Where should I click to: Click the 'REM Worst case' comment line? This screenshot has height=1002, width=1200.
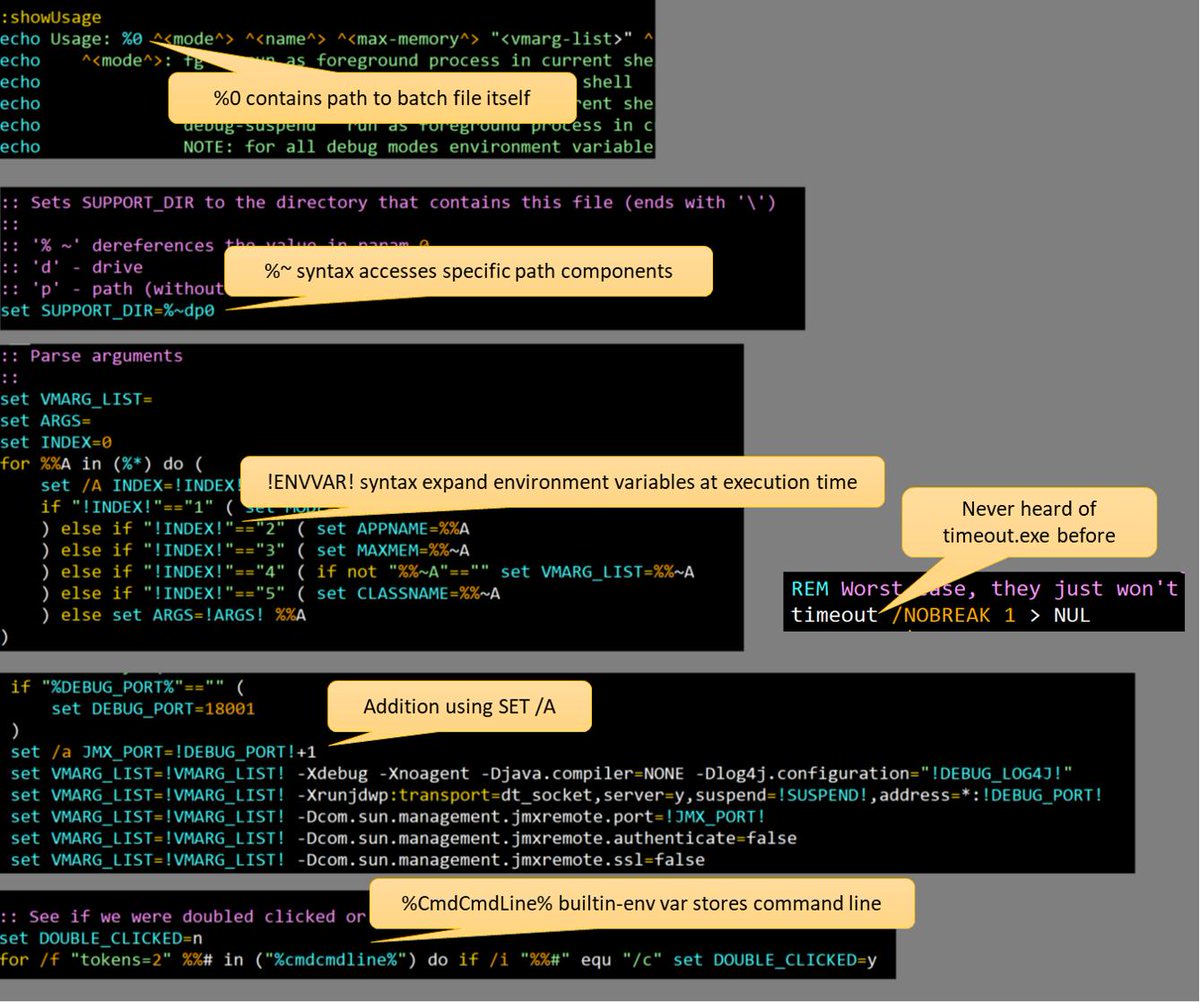coord(984,589)
